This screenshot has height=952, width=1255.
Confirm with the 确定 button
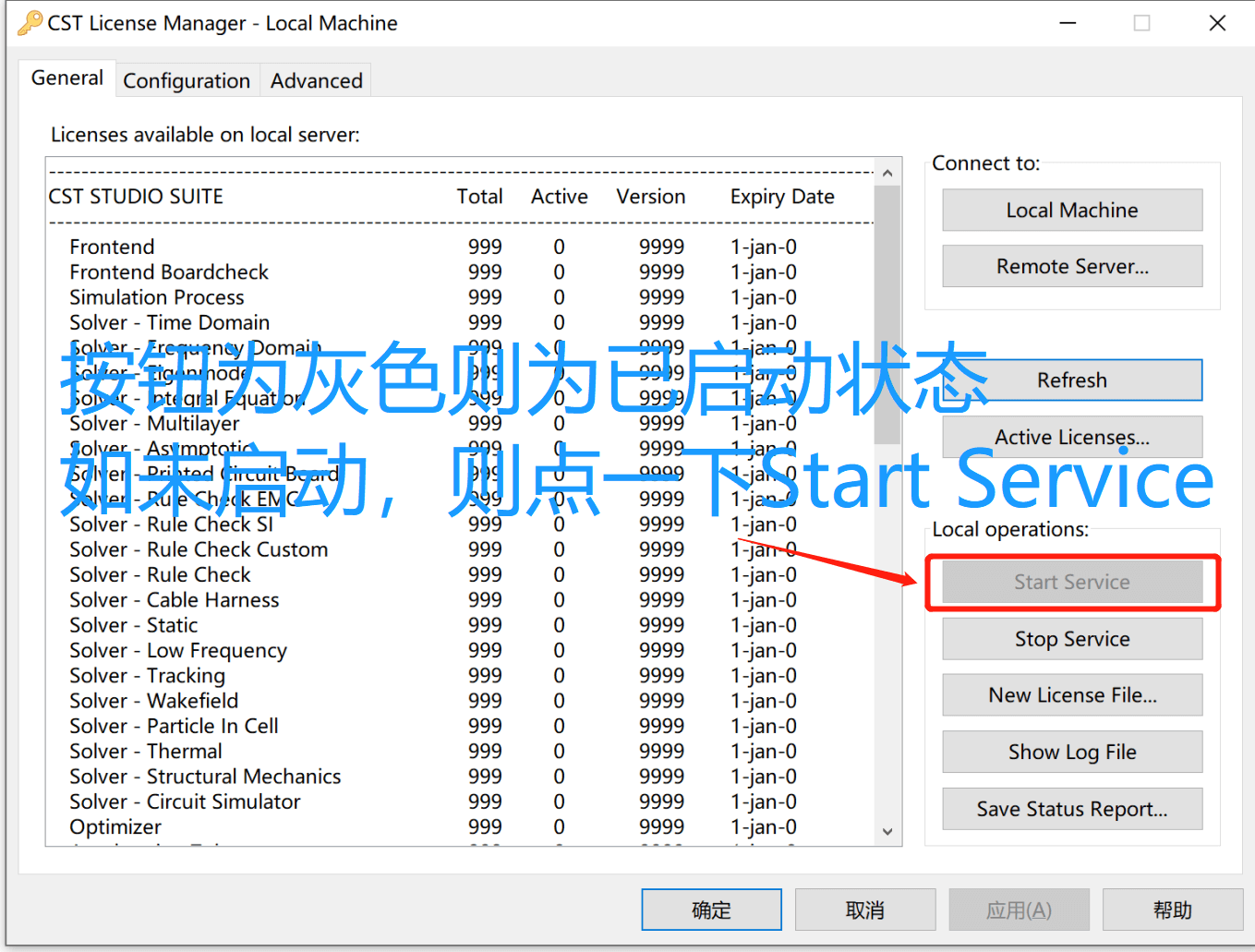(x=710, y=910)
